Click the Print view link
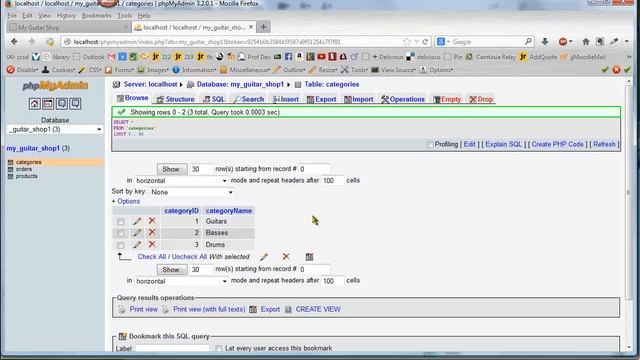This screenshot has height=360, width=640. click(143, 309)
